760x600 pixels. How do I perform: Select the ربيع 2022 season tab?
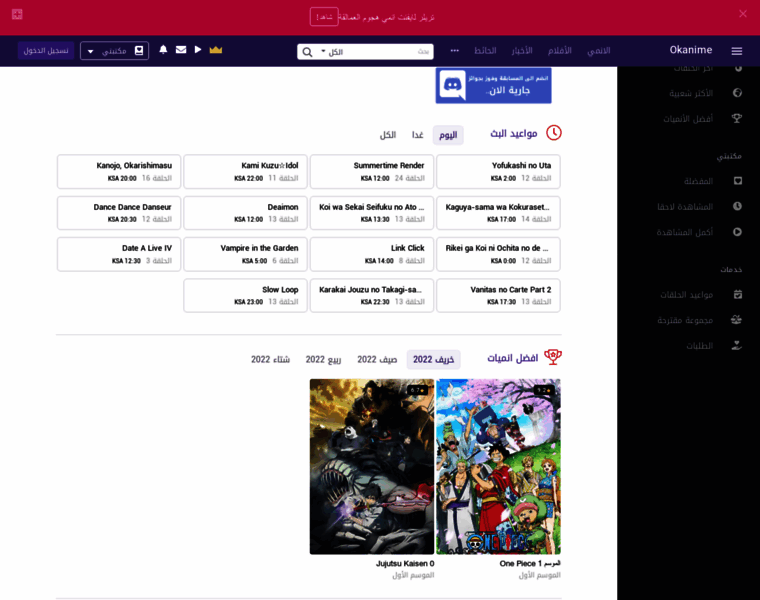coord(323,359)
